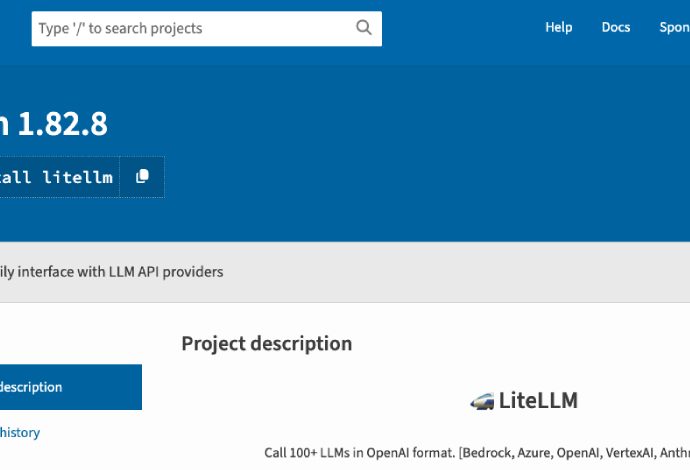Open the Help link in header
This screenshot has height=470, width=690.
[x=558, y=27]
